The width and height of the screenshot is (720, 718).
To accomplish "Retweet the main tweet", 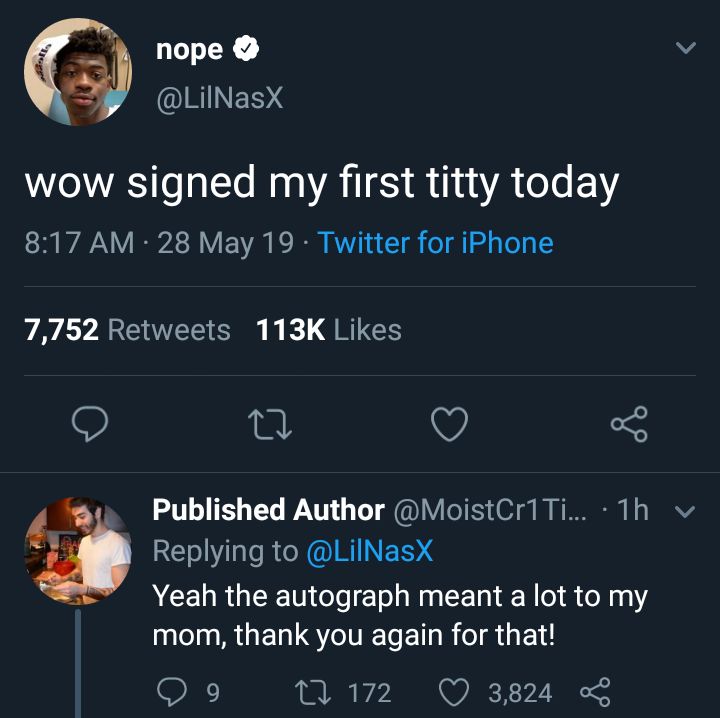I will point(270,424).
